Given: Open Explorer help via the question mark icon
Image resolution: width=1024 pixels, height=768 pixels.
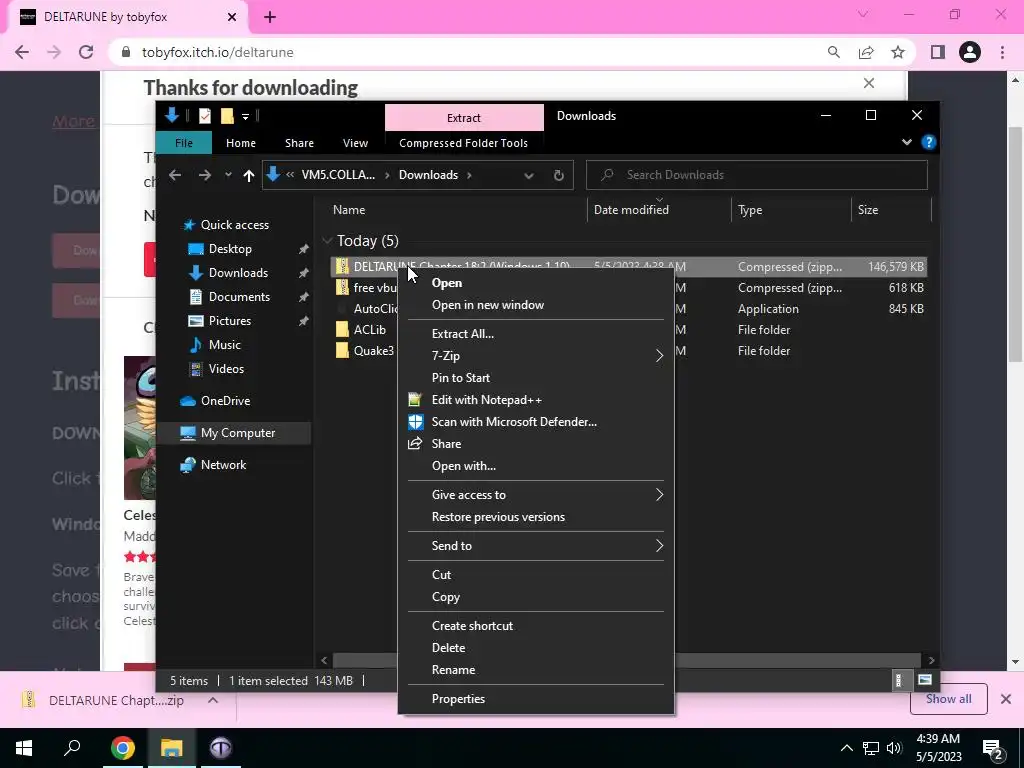Looking at the screenshot, I should click(x=928, y=142).
